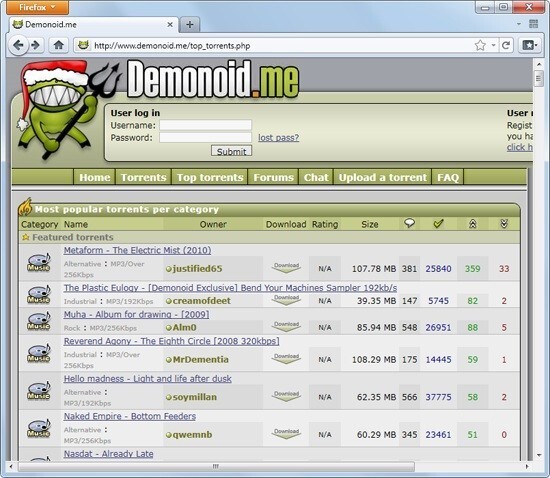Click the horizontal scrollbar thumb

pos(216,466)
